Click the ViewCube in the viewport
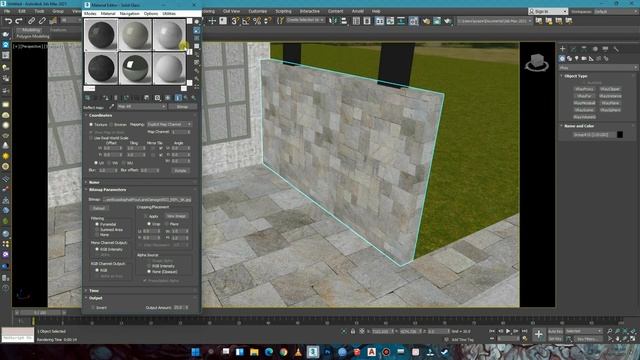The image size is (640, 360). (537, 63)
